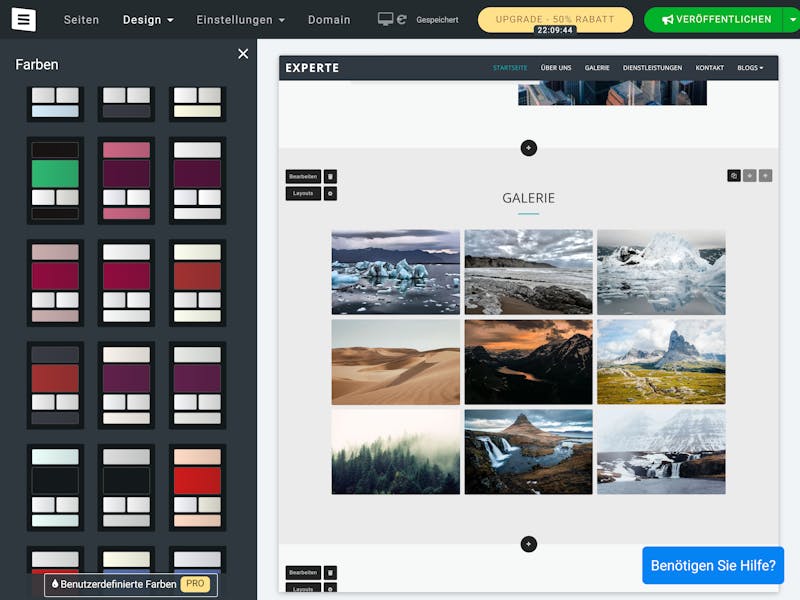Select the green and black color palette
800x600 pixels.
click(x=55, y=181)
